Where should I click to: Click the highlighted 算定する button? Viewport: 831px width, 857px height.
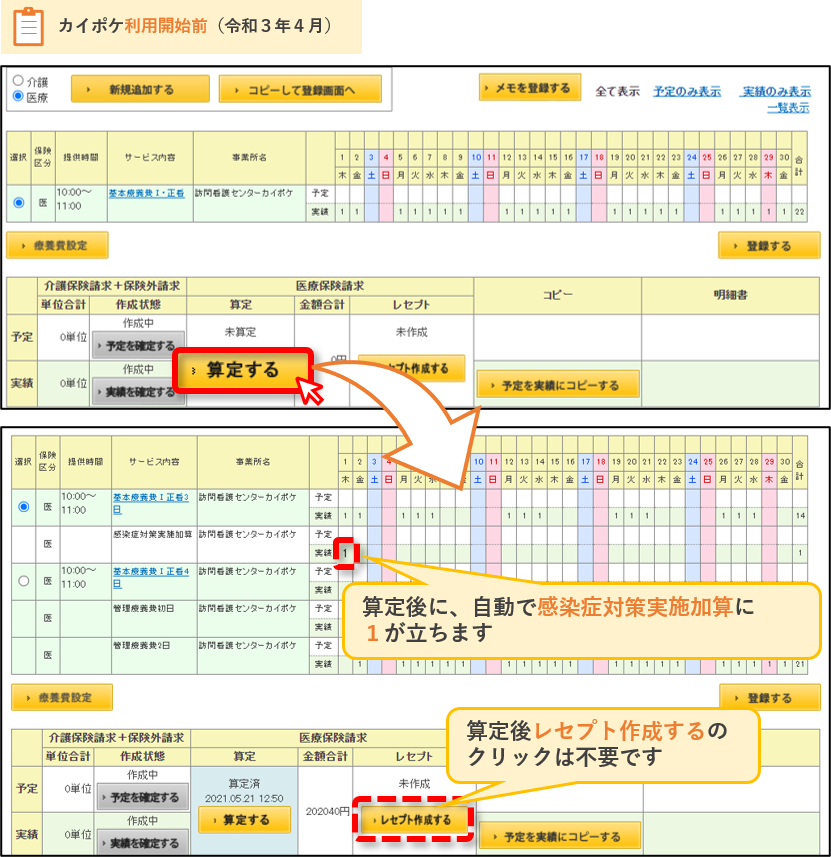[x=243, y=370]
